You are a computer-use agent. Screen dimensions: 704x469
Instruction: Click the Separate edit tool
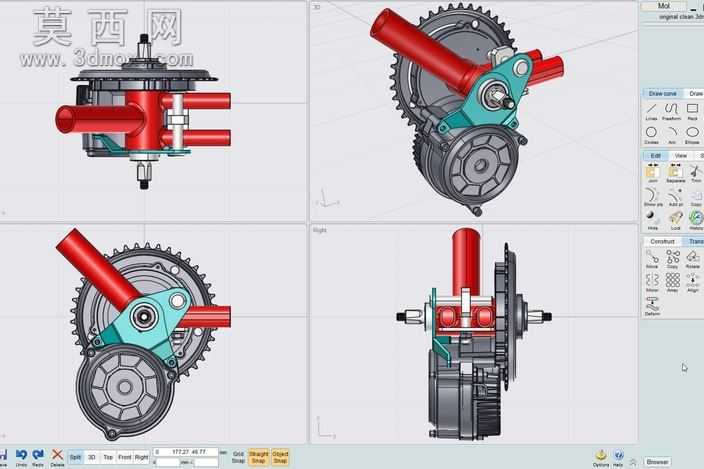675,173
